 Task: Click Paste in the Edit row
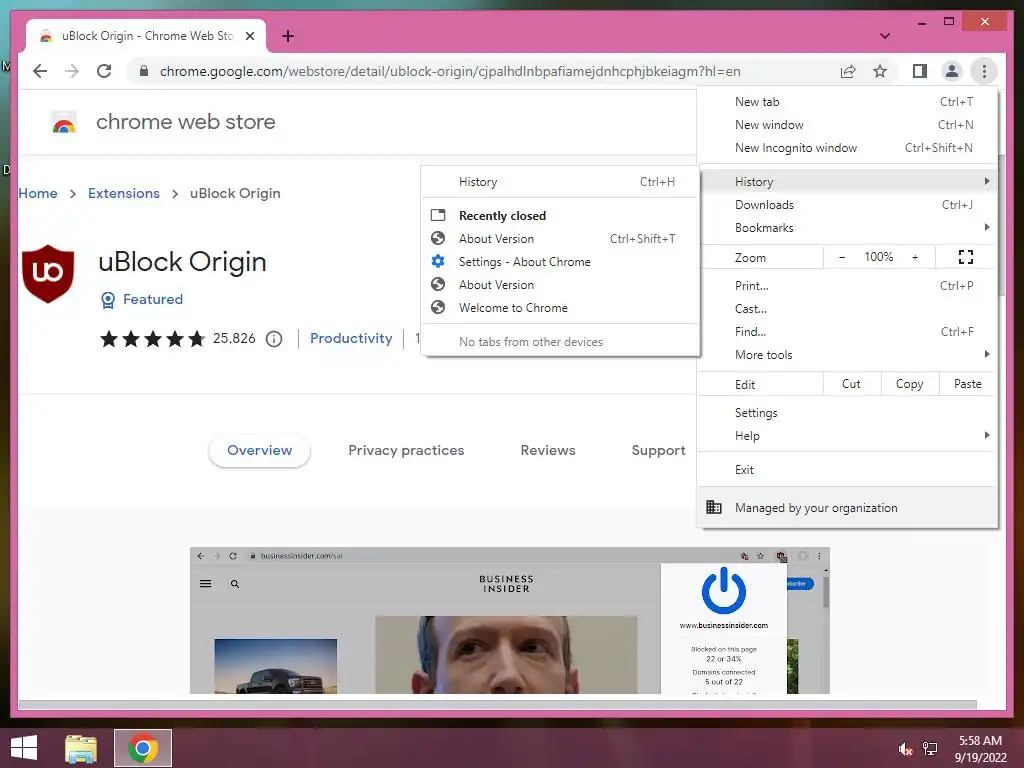(x=968, y=384)
